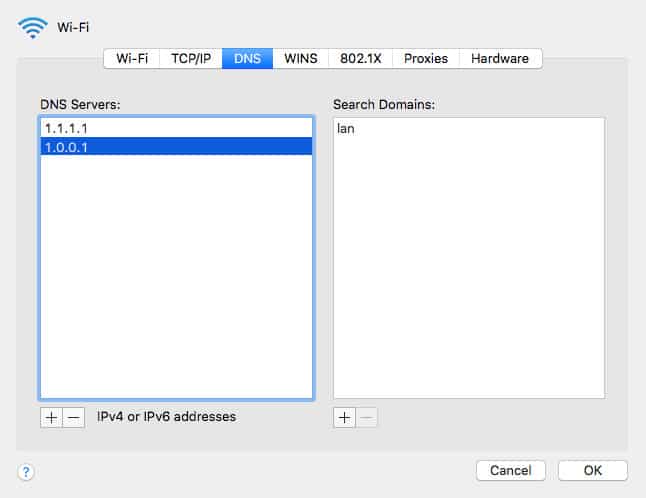Remove selected DNS server with minus button
The image size is (646, 498).
[74, 418]
